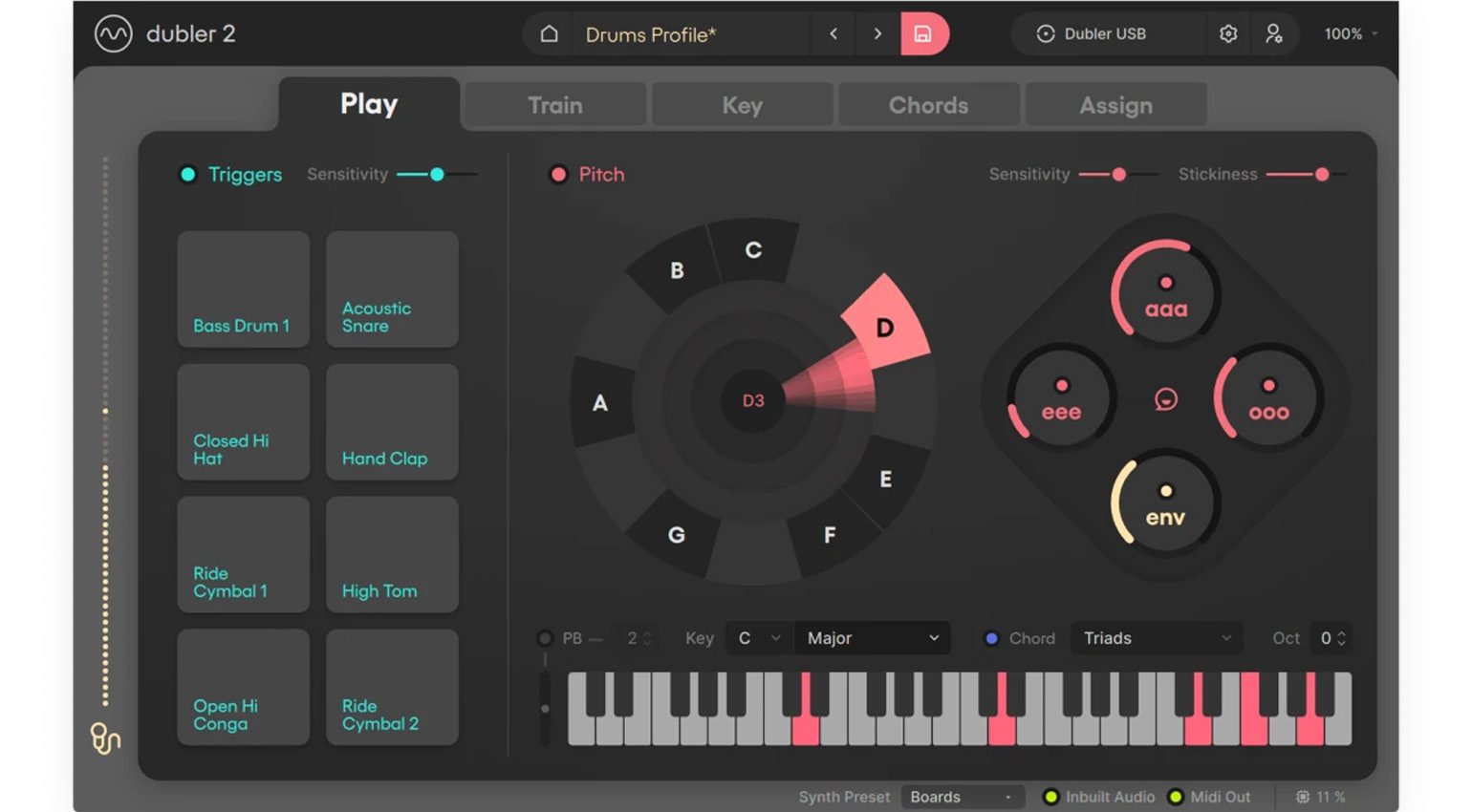Screen dimensions: 1472x812
Task: Trigger the High Tom pad
Action: pyautogui.click(x=392, y=555)
